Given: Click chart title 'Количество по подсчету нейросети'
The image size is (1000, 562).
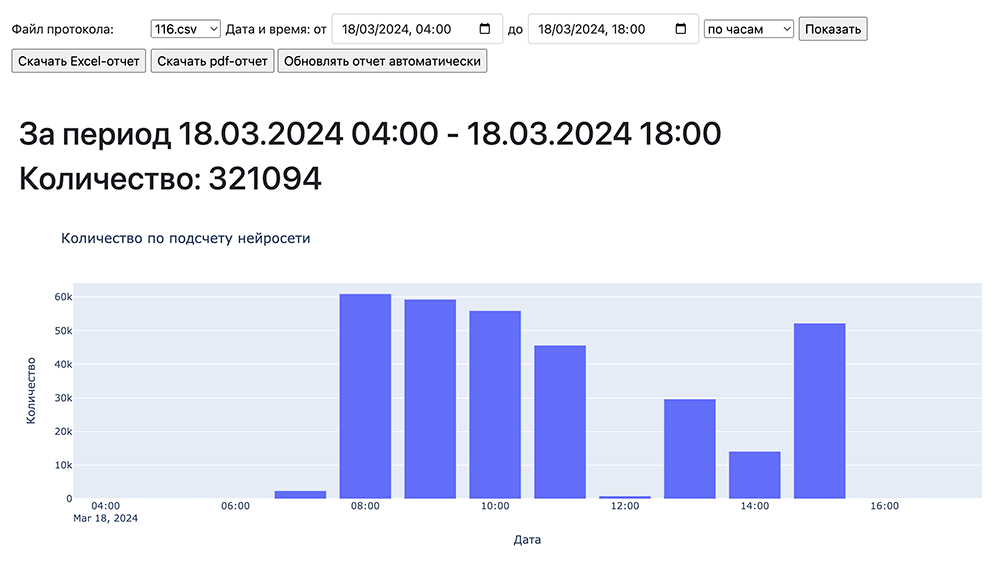Looking at the screenshot, I should click(x=186, y=238).
